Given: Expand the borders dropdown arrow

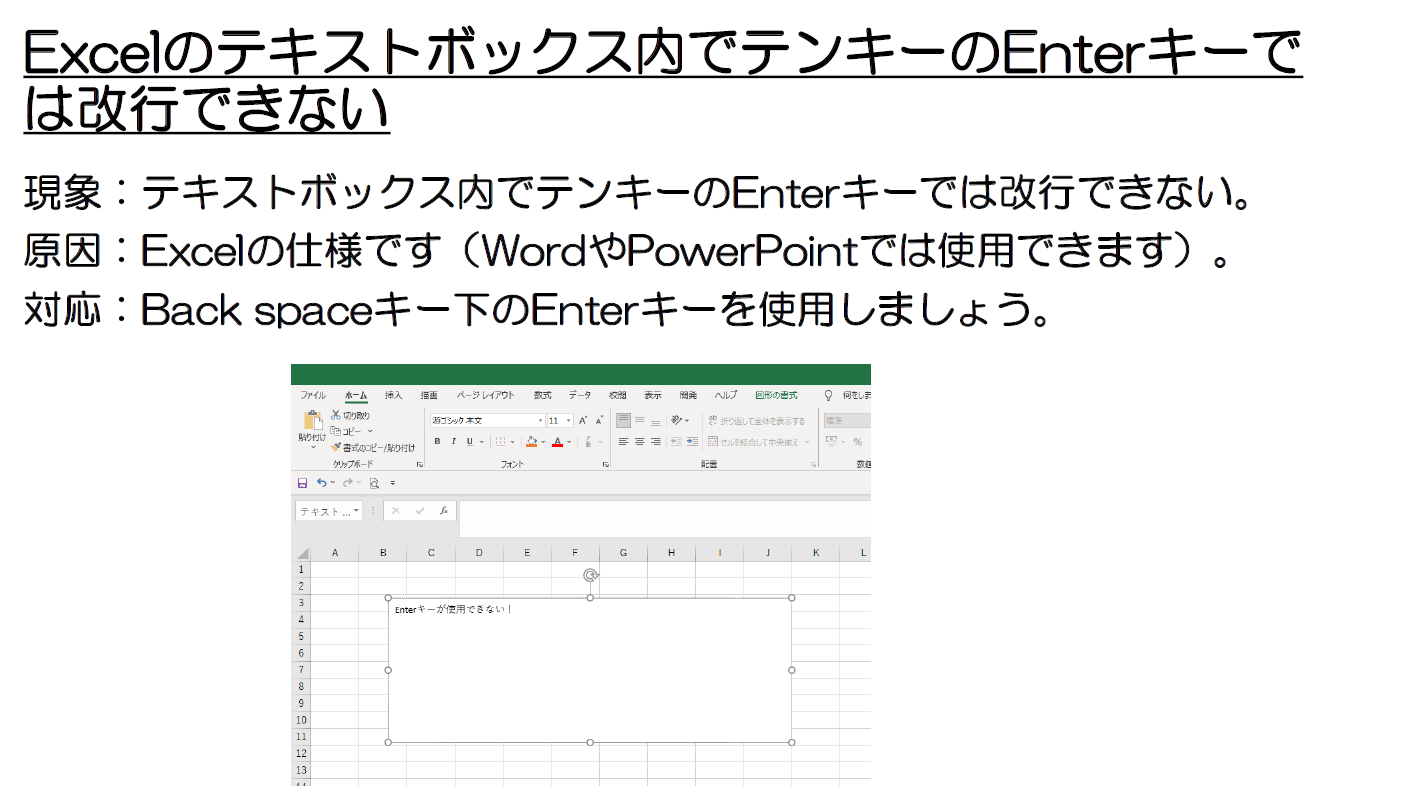Looking at the screenshot, I should click(513, 441).
